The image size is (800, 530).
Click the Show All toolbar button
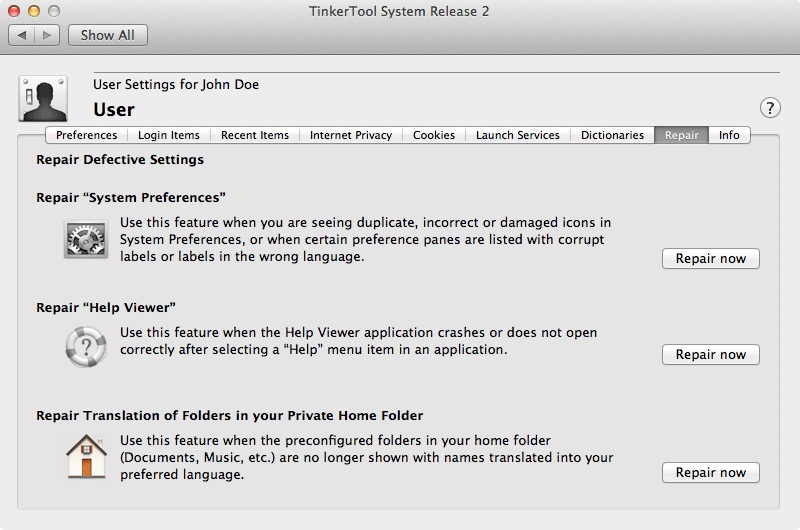[108, 35]
